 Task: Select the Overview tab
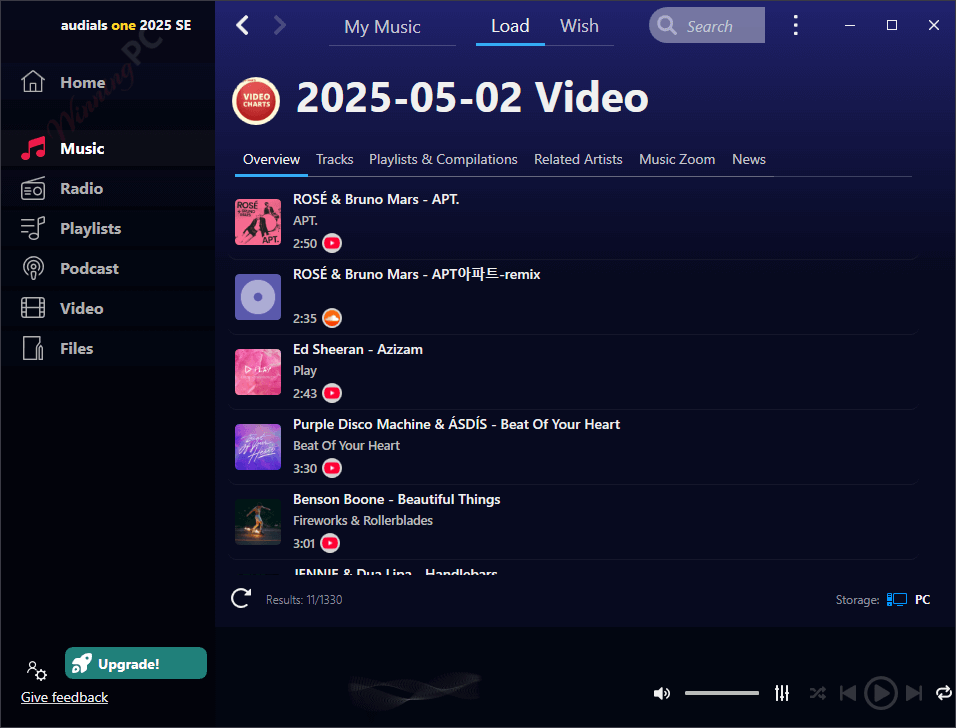[271, 160]
